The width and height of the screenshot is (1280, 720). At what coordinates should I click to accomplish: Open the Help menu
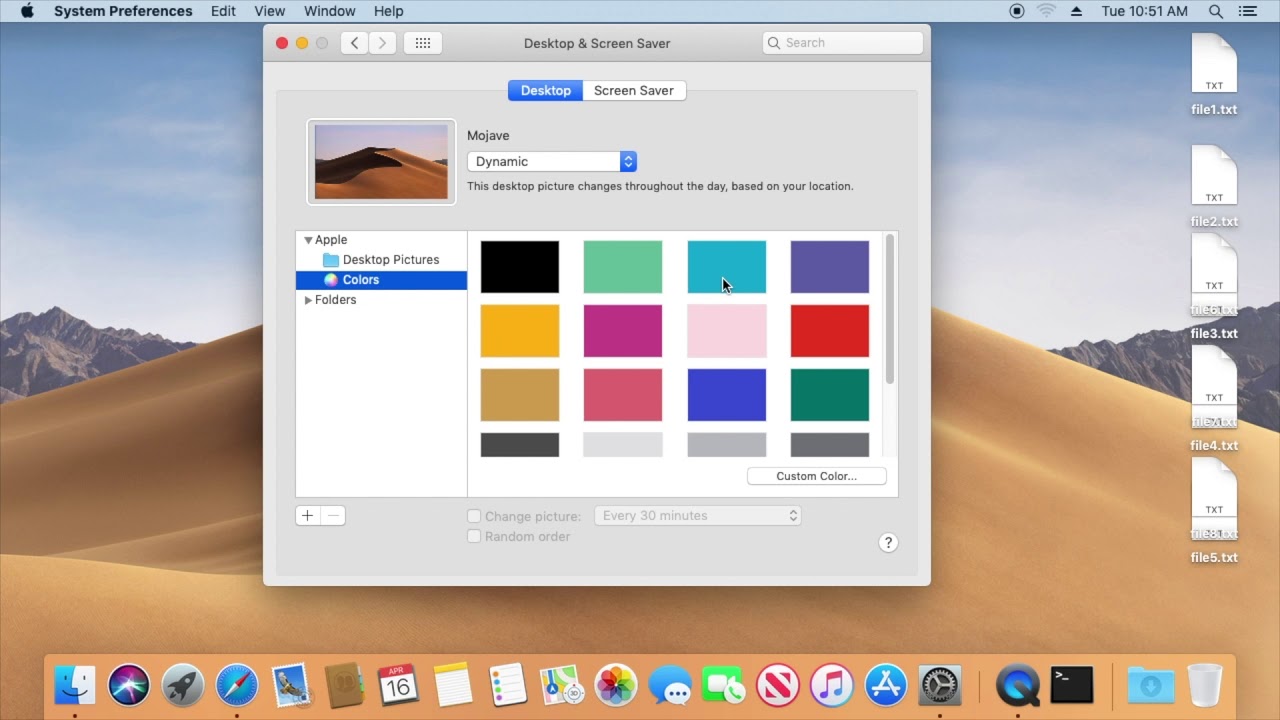[x=388, y=11]
